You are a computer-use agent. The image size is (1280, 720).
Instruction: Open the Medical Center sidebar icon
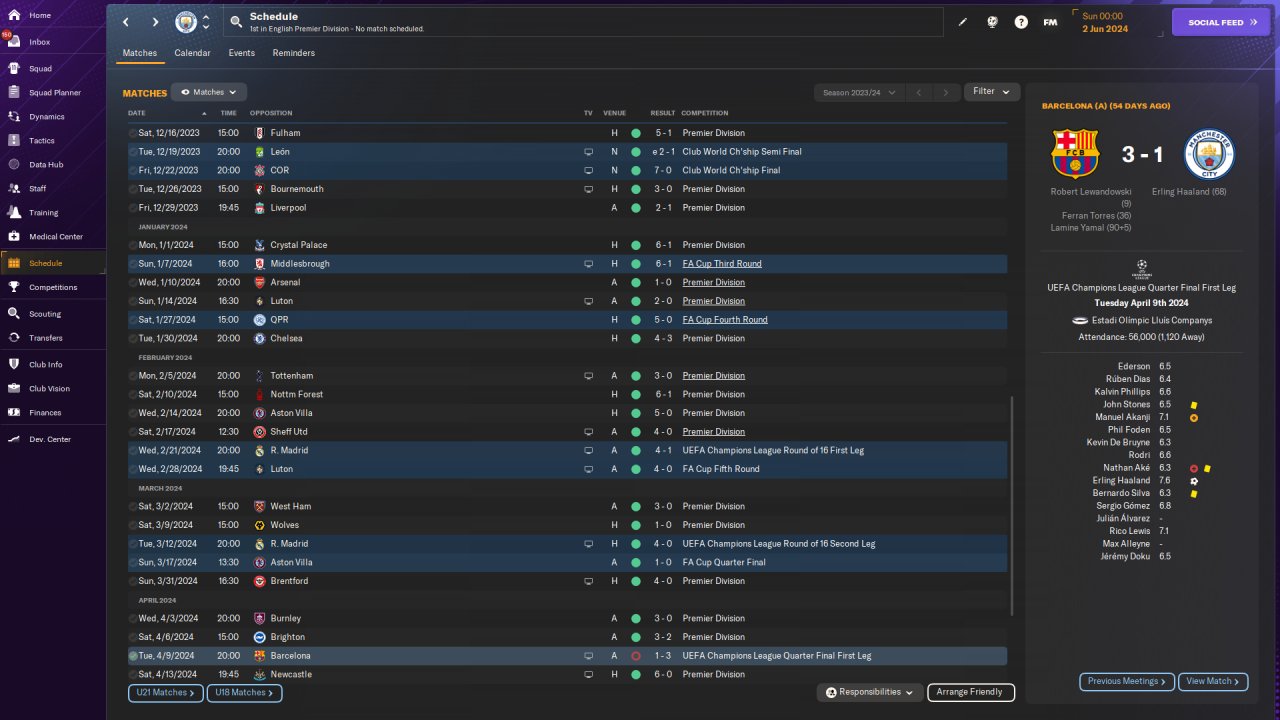pyautogui.click(x=14, y=237)
